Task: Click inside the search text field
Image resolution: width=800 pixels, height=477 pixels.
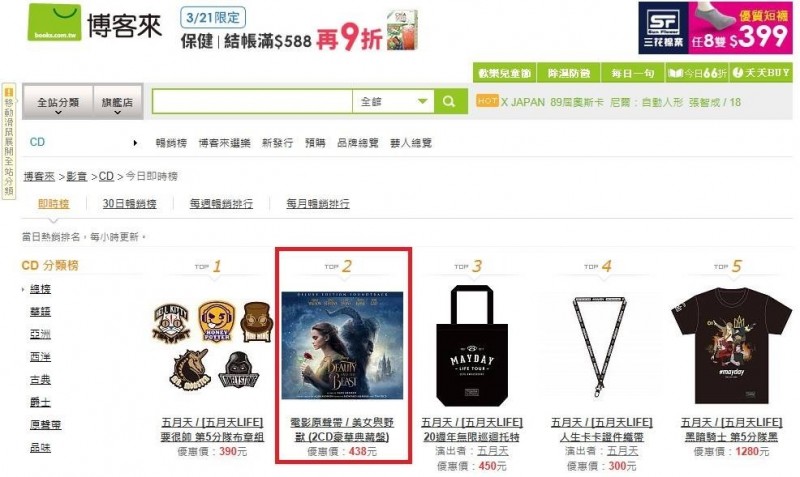Action: [253, 102]
